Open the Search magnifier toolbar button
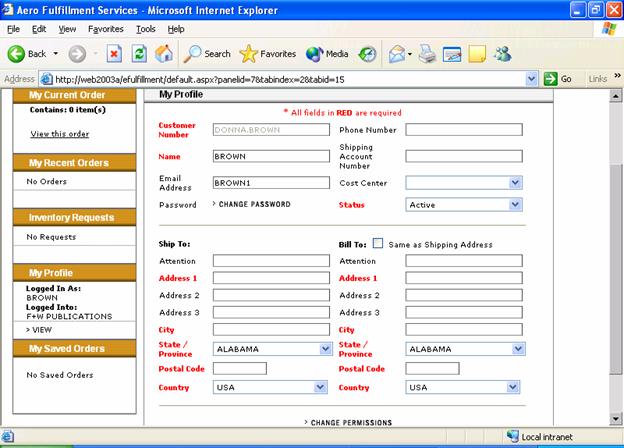The image size is (624, 448). [x=207, y=54]
